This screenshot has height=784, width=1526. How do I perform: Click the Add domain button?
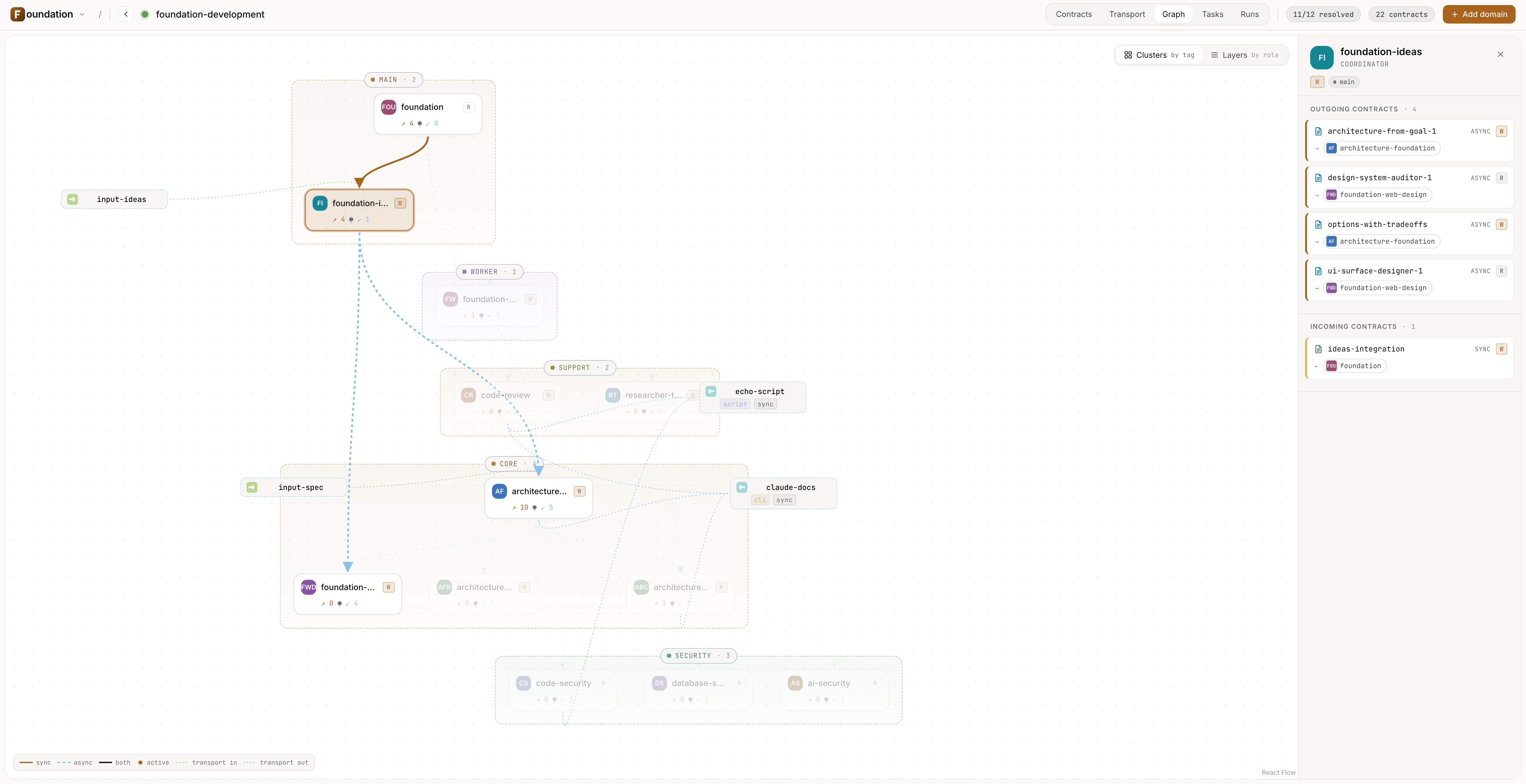pos(1479,14)
